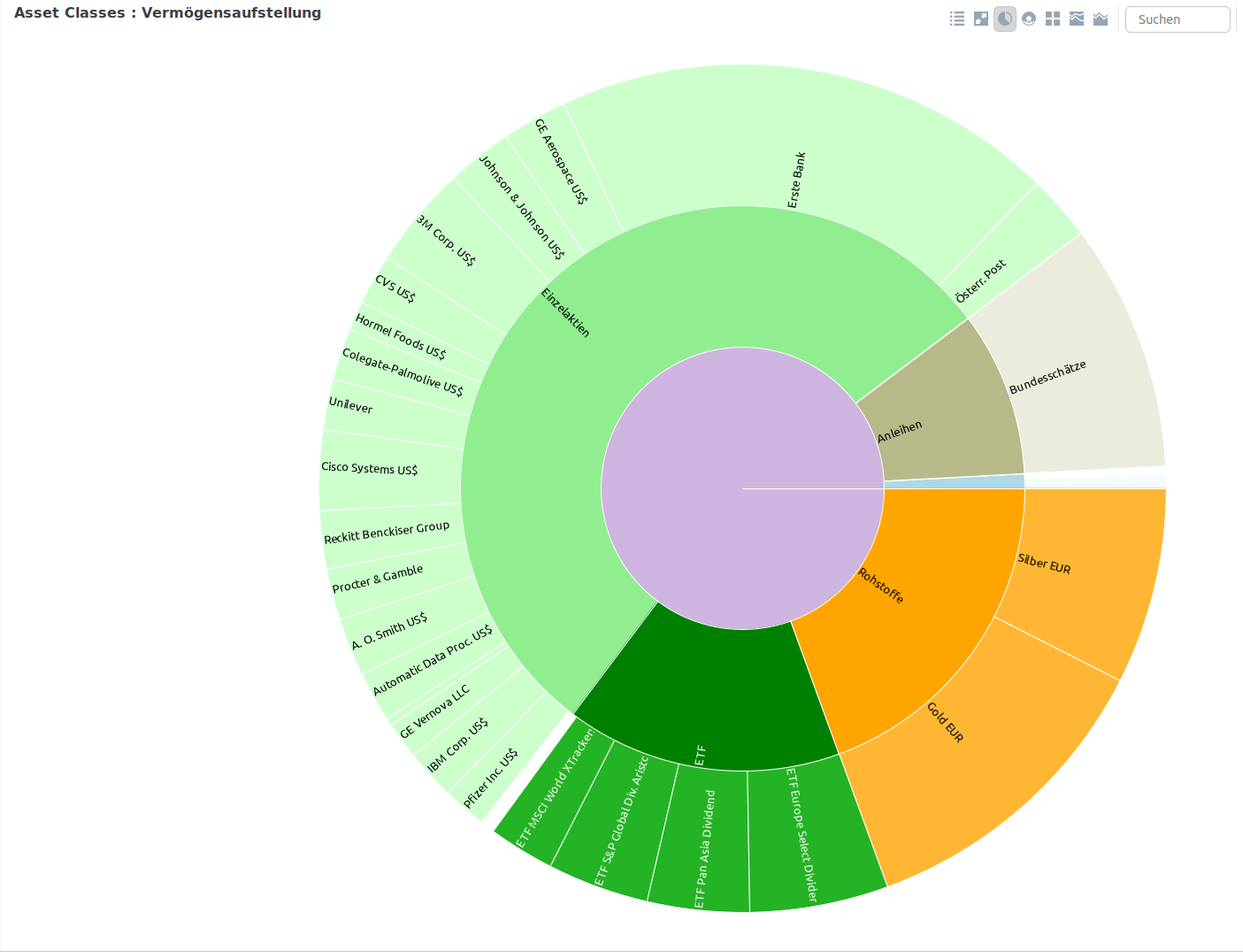Select the pie chart view icon
The width and height of the screenshot is (1243, 952).
point(1005,19)
